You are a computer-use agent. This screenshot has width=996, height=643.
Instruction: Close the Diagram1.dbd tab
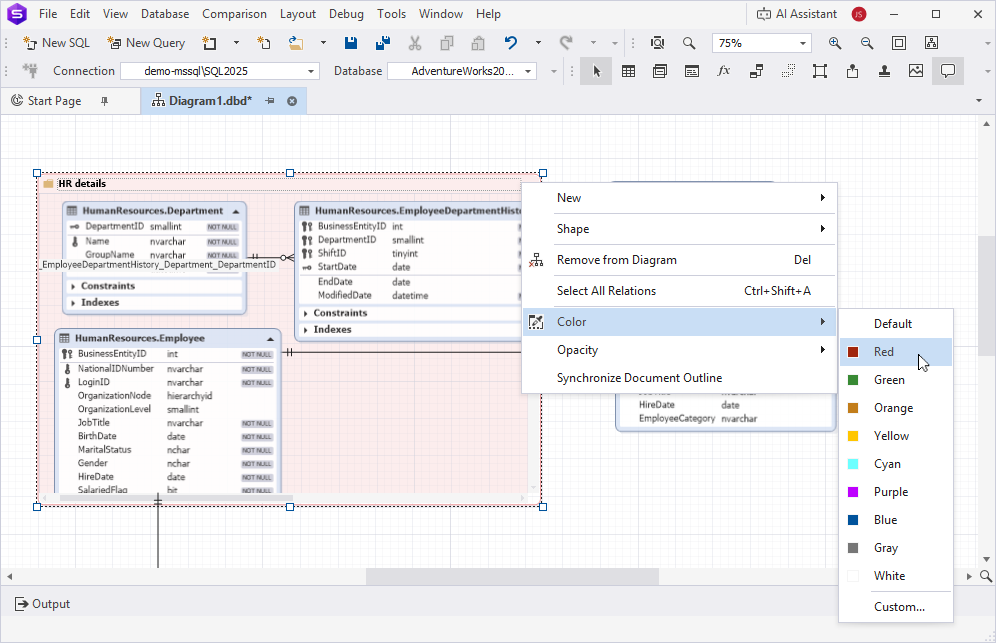click(292, 101)
